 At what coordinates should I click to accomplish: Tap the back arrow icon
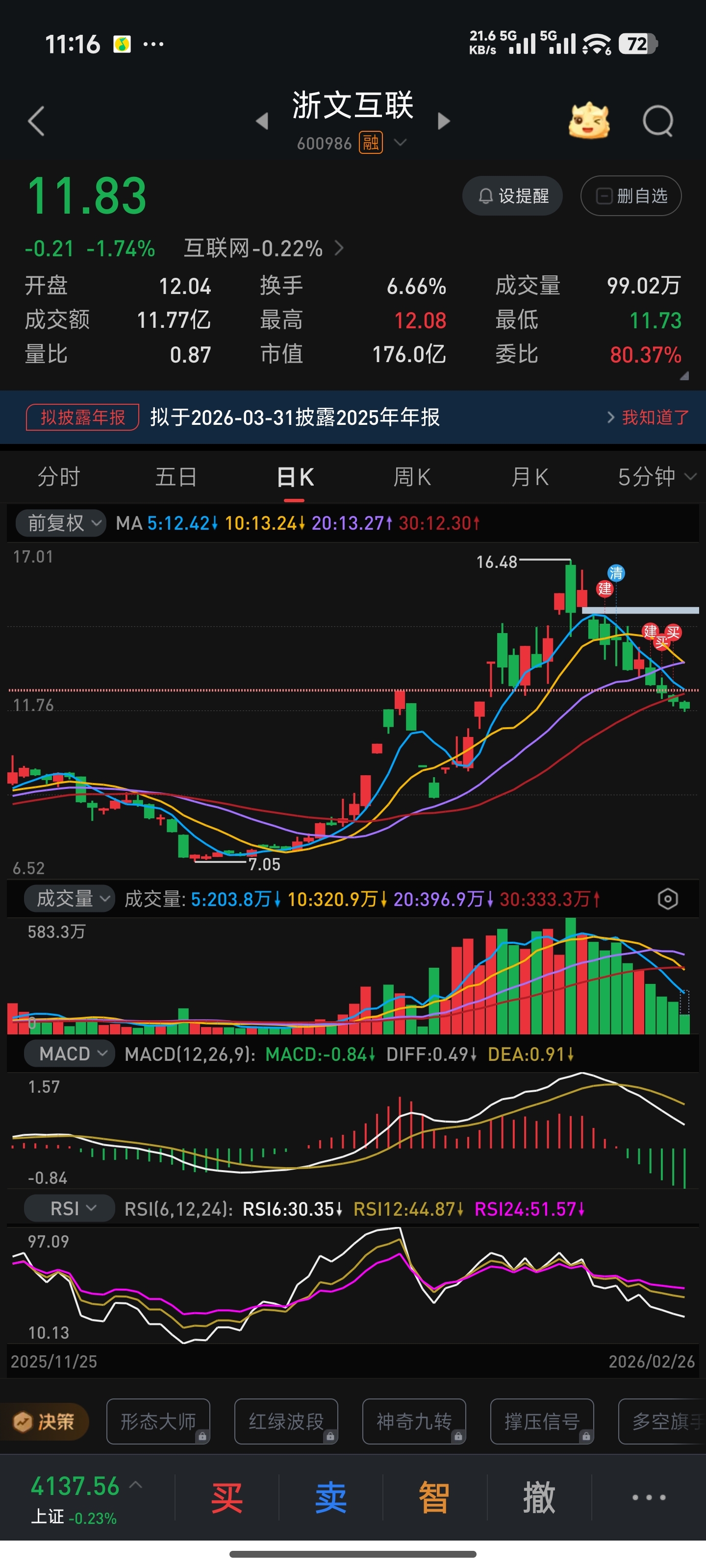[x=37, y=121]
